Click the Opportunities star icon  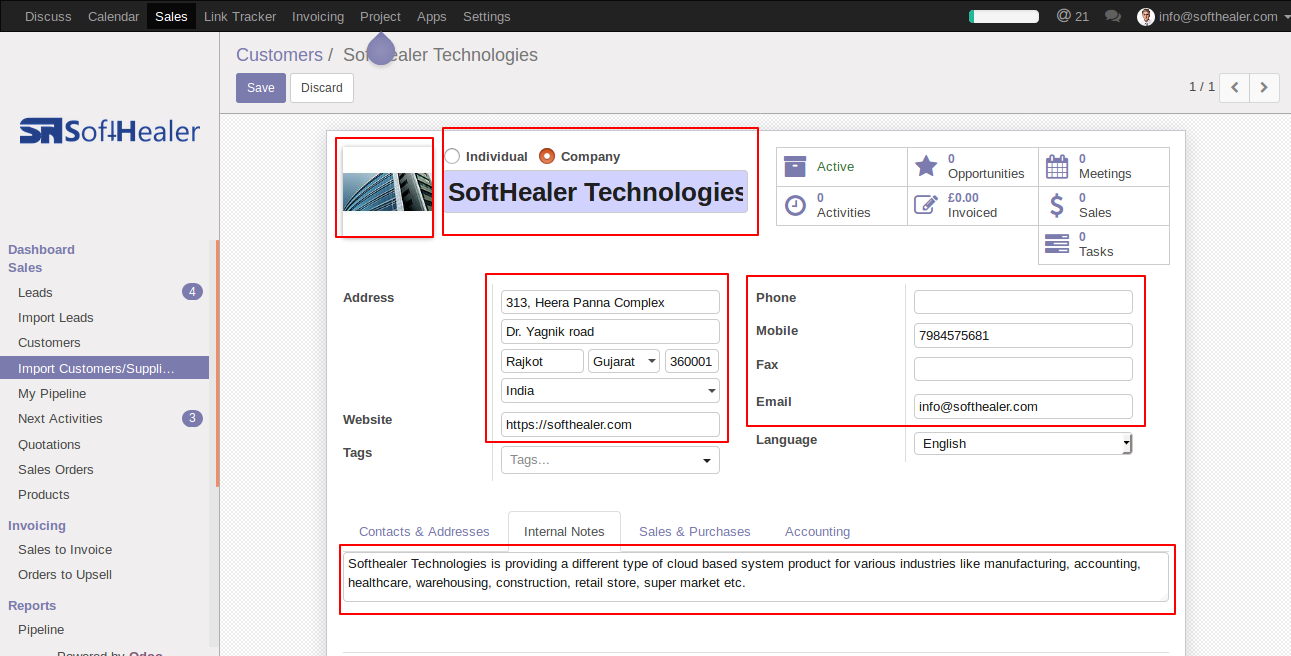click(926, 166)
